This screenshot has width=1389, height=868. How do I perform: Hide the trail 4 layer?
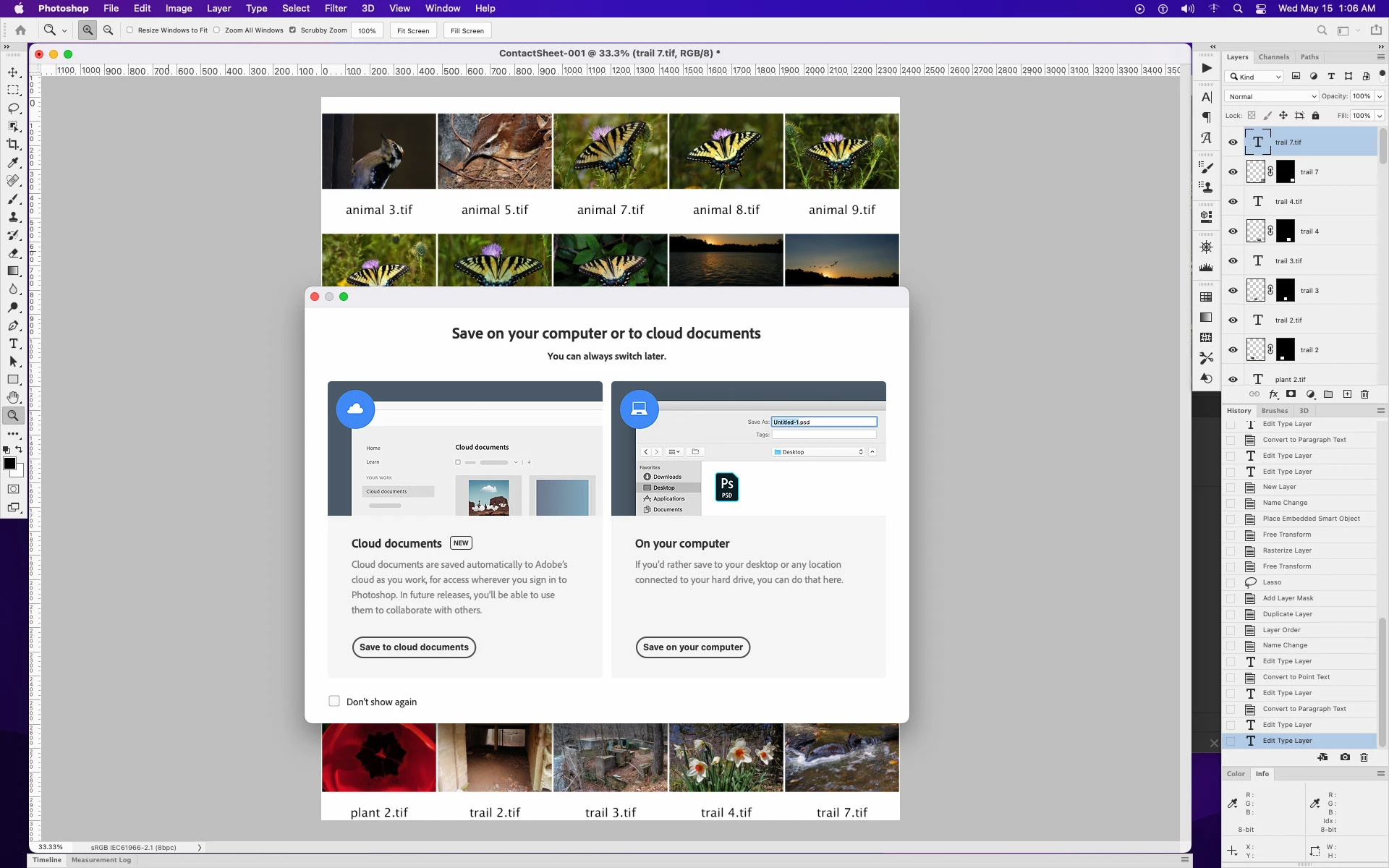point(1233,231)
